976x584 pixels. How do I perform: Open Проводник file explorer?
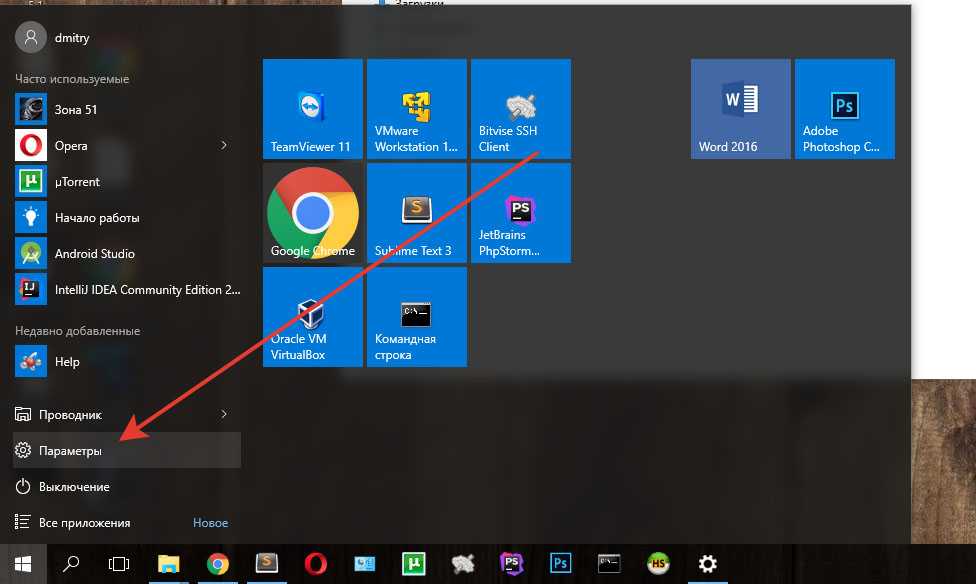[x=127, y=414]
